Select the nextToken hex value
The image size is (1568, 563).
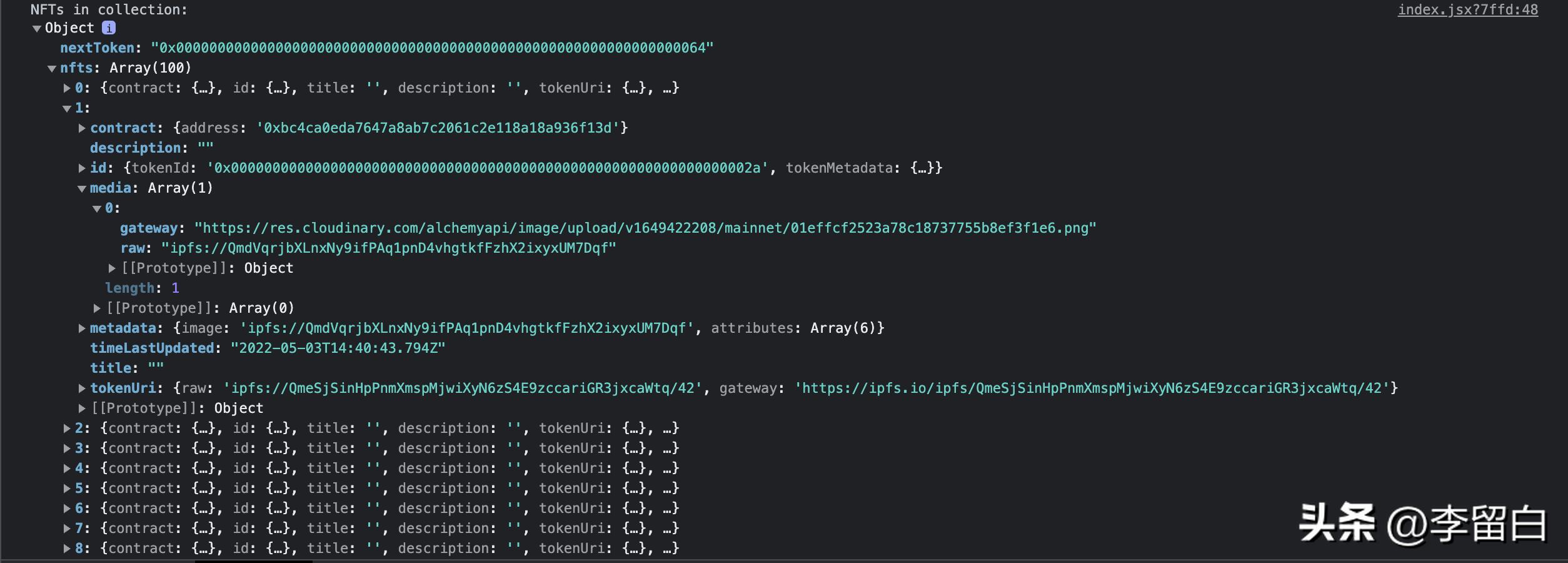click(x=431, y=48)
